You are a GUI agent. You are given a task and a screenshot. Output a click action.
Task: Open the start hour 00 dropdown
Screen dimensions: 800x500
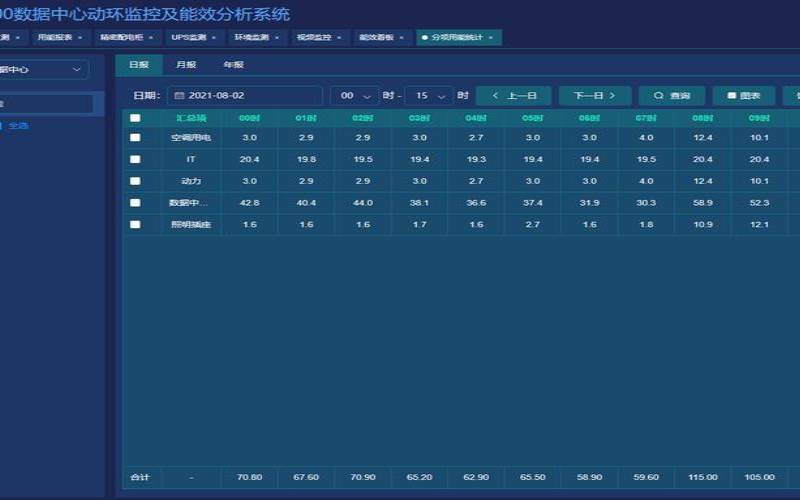pos(354,96)
